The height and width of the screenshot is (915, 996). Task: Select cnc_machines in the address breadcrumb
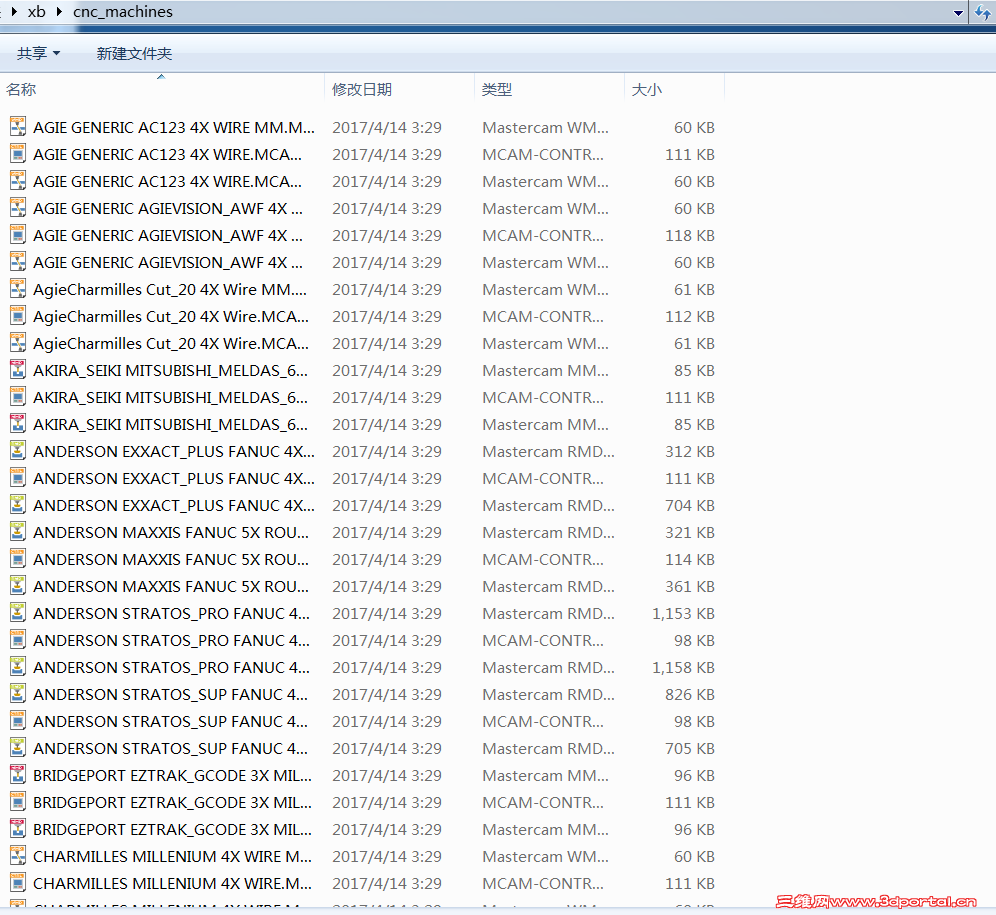123,11
